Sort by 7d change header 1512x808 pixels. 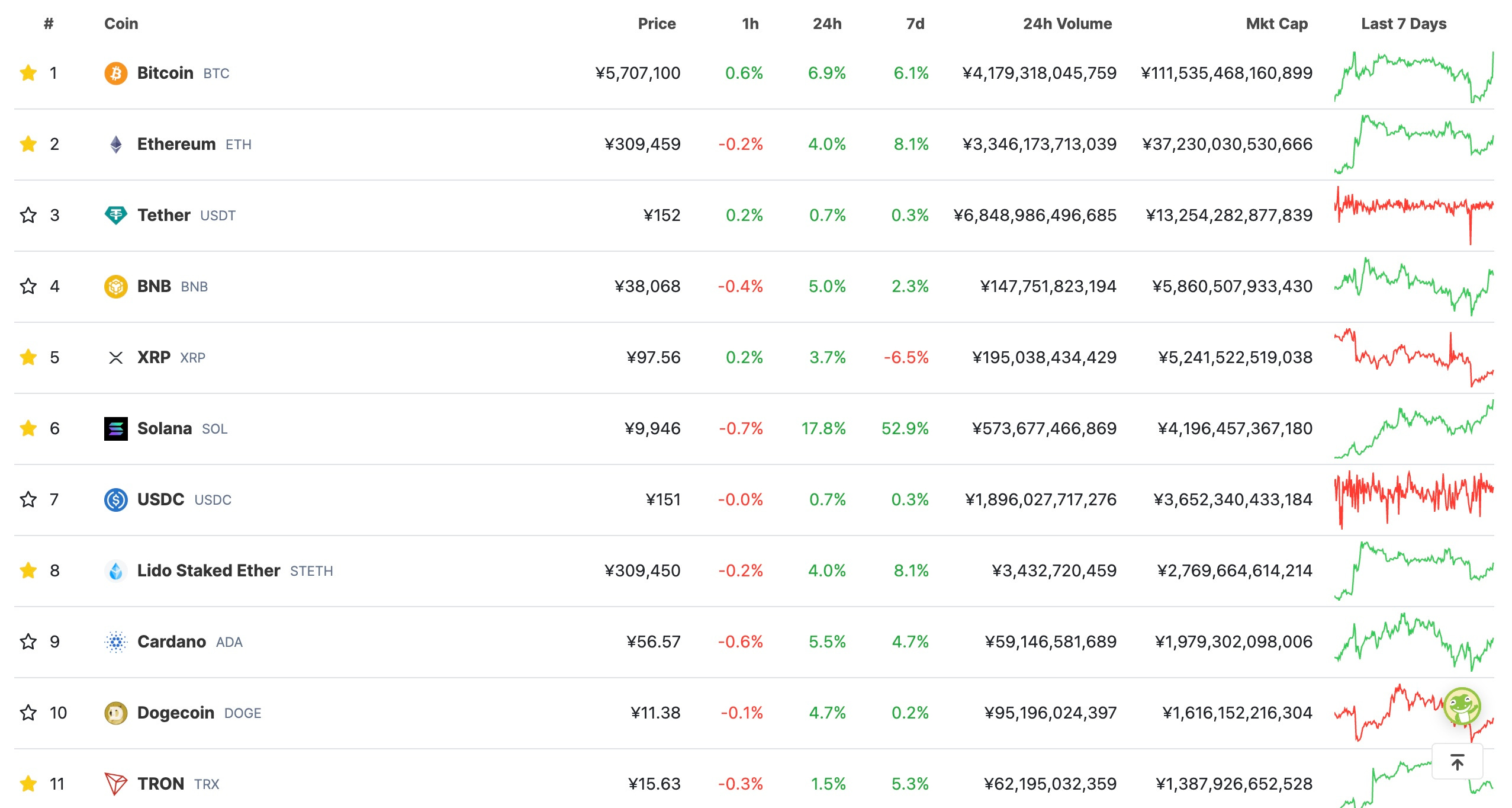pyautogui.click(x=915, y=24)
